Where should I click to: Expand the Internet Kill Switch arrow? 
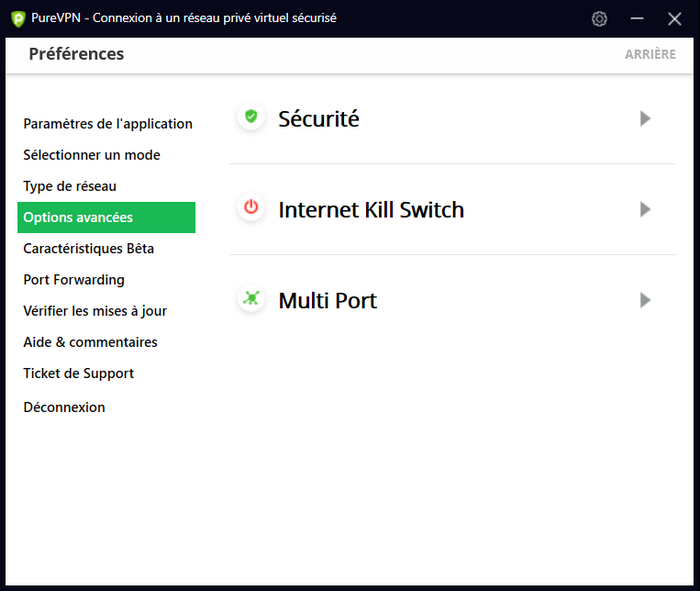pos(645,209)
